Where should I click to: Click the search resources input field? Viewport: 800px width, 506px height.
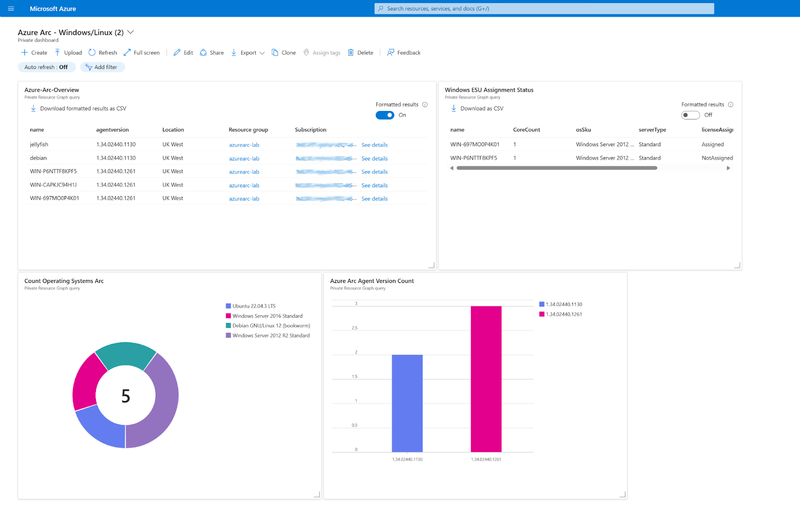[544, 9]
